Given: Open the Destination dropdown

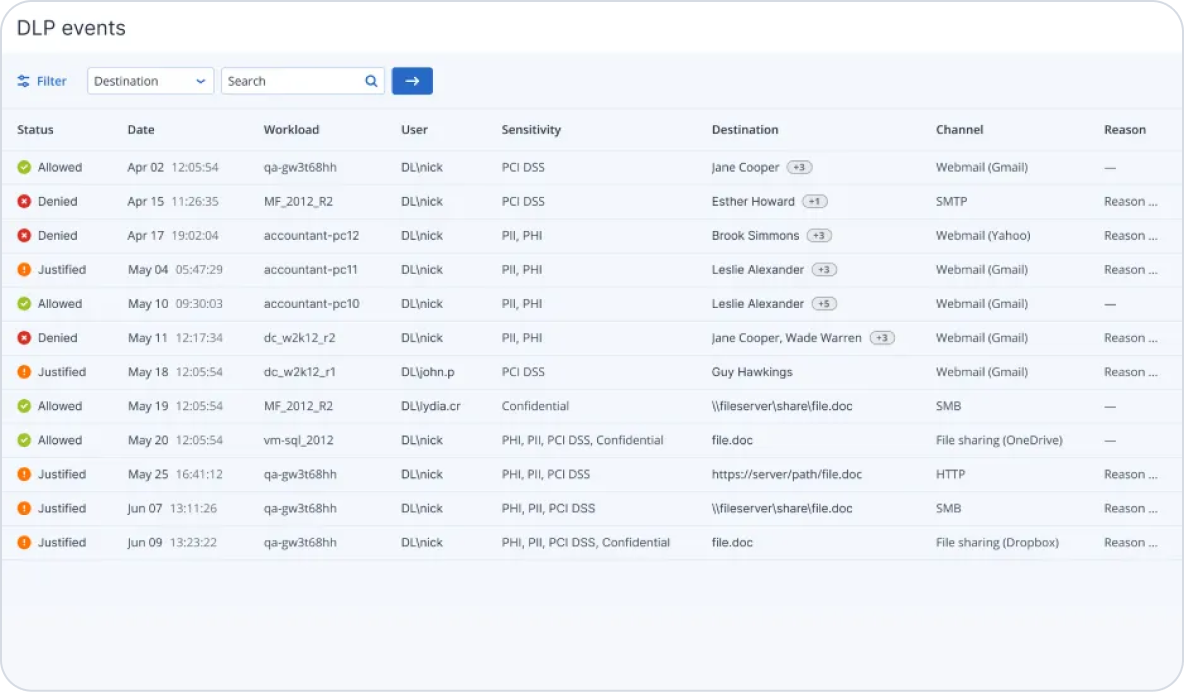Looking at the screenshot, I should point(151,81).
